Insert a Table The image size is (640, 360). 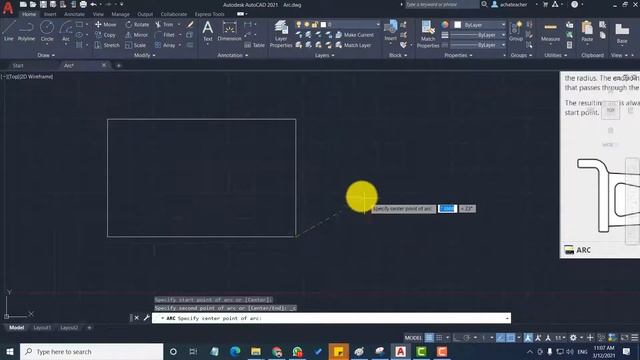click(255, 45)
